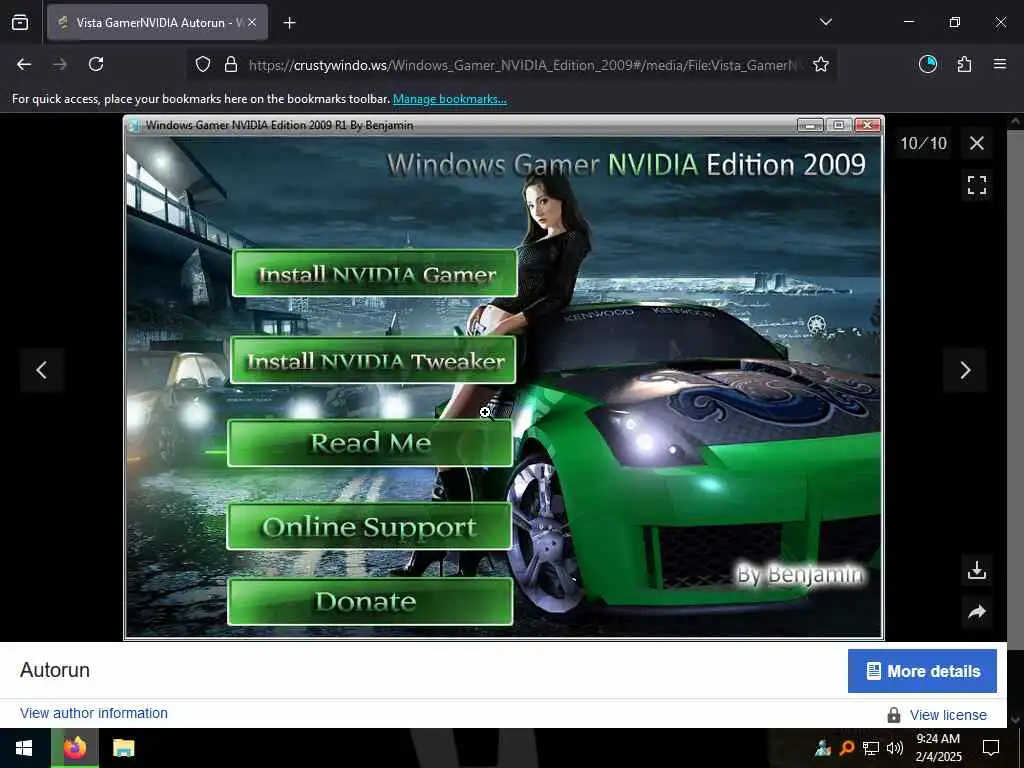Image resolution: width=1024 pixels, height=768 pixels.
Task: Open the taskbar clock and date
Action: [x=938, y=748]
